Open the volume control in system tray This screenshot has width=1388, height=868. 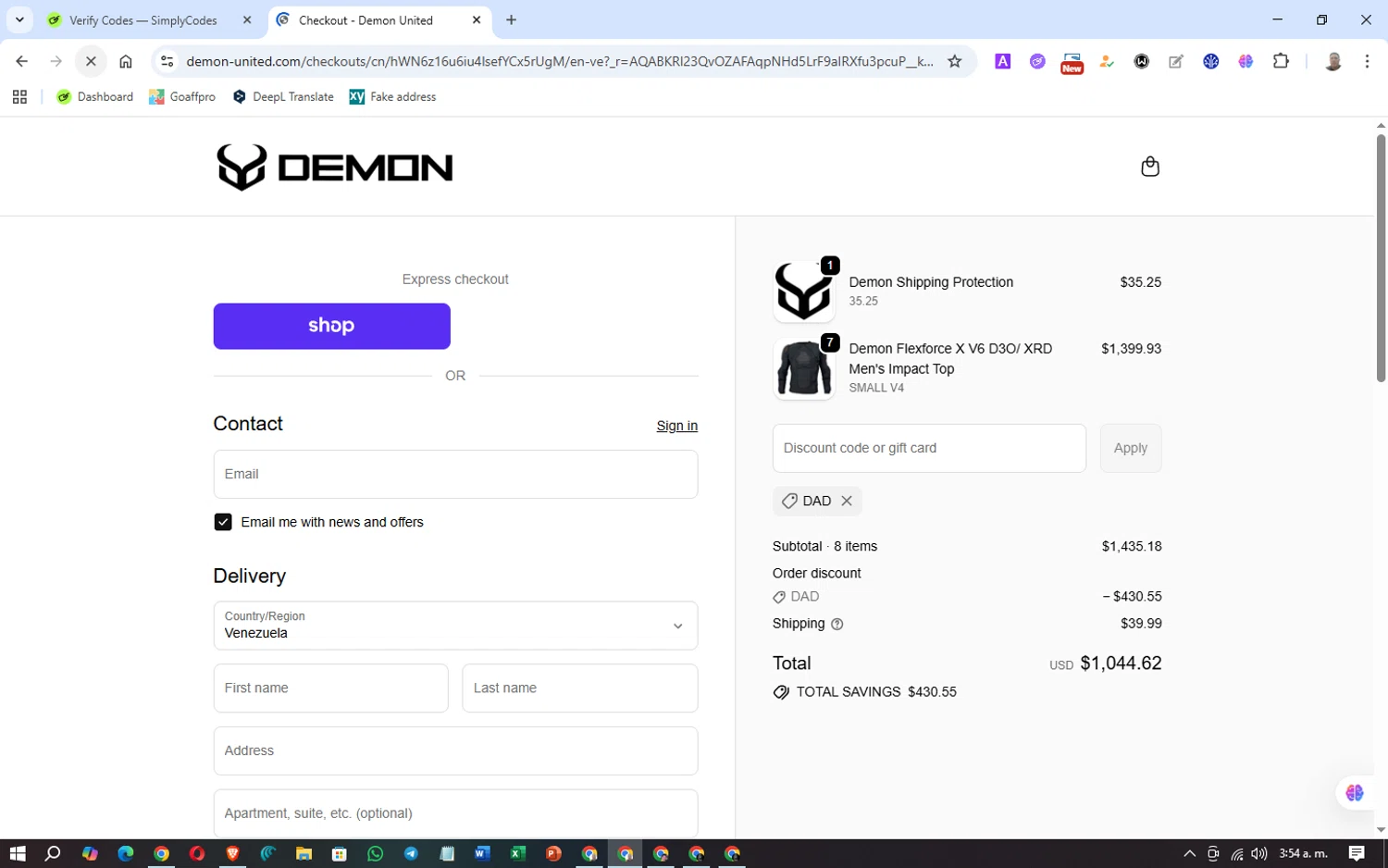(1258, 853)
